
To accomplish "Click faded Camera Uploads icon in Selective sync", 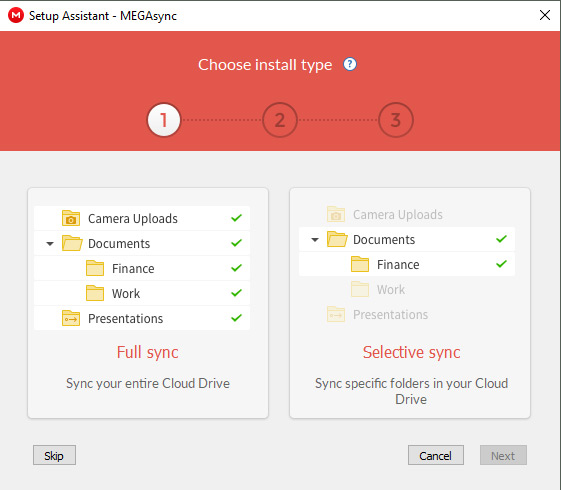I will point(336,214).
